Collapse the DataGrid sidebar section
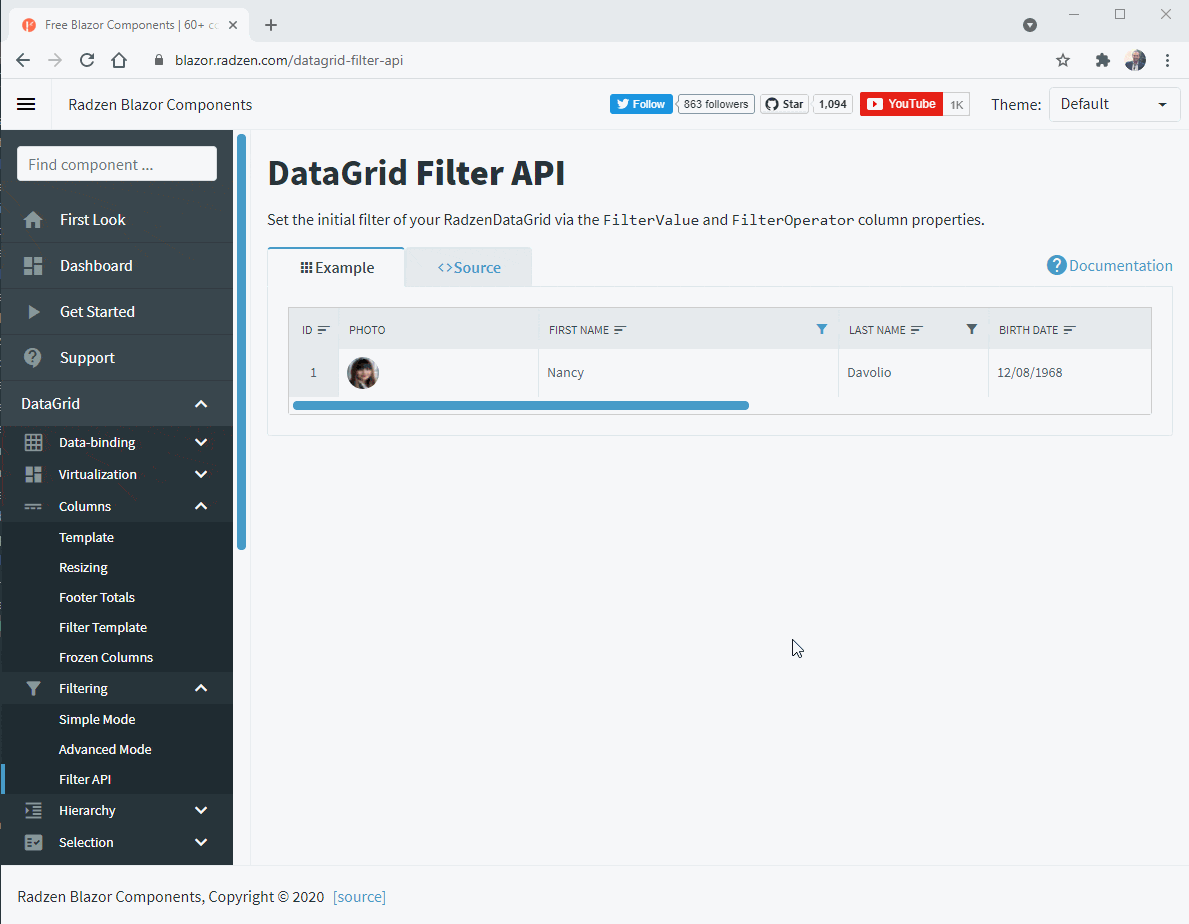The image size is (1189, 924). 201,404
